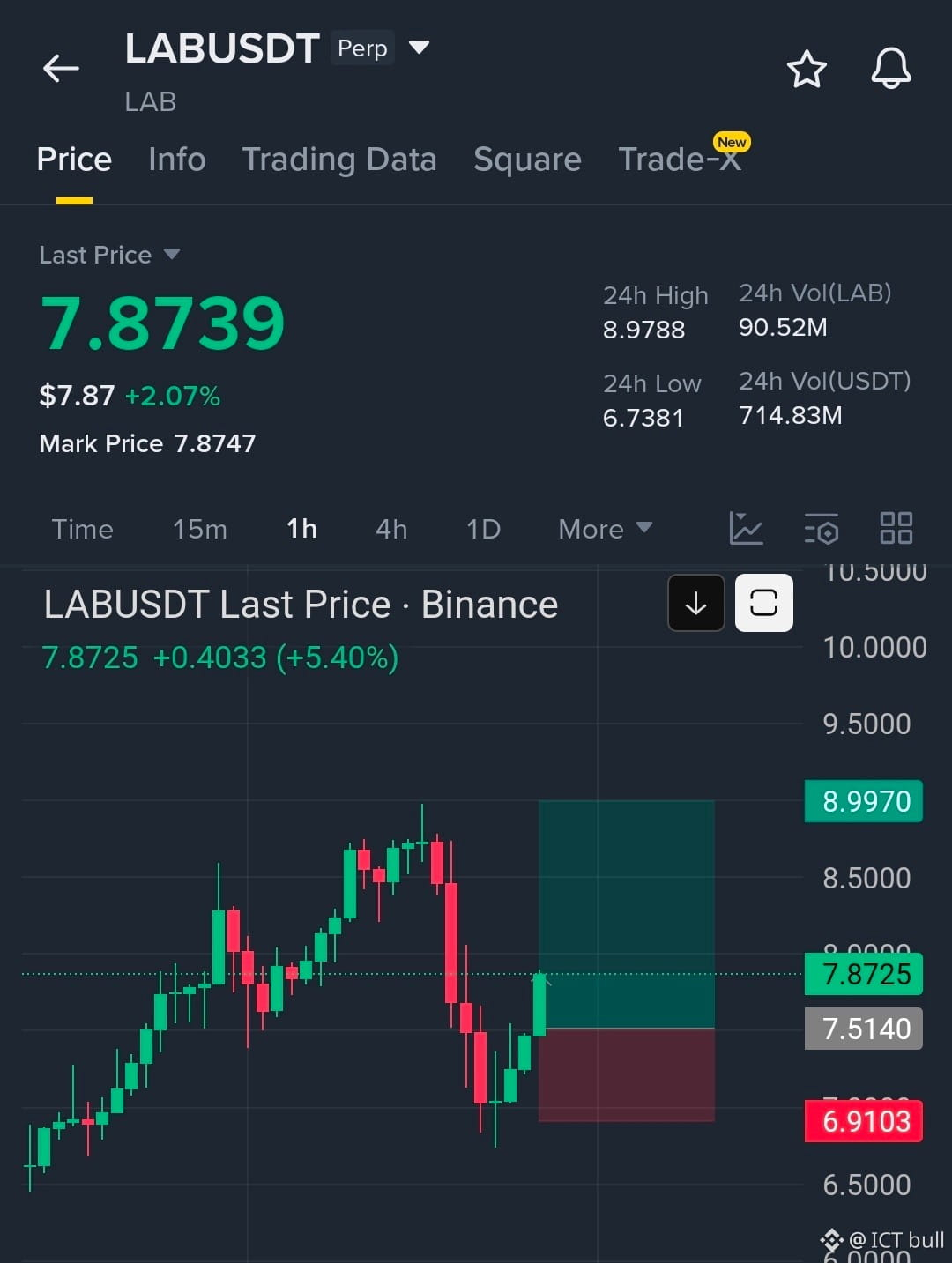The image size is (952, 1263).
Task: Open the four-squares grid layout icon
Action: [896, 528]
